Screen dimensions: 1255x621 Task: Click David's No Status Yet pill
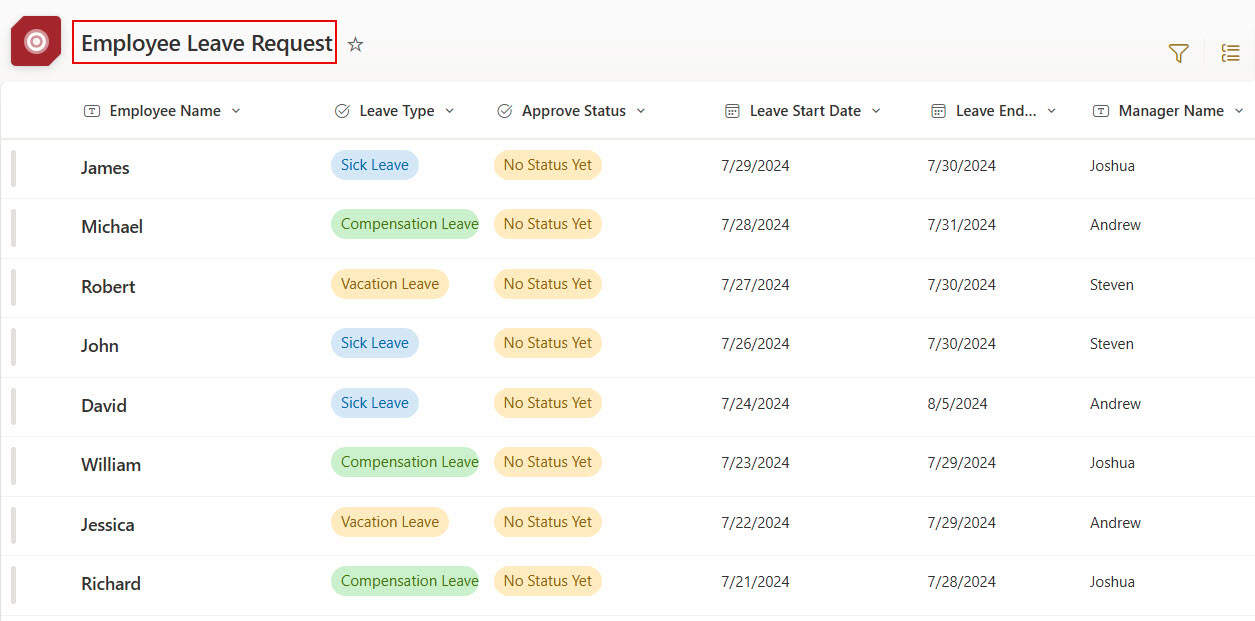pyautogui.click(x=548, y=403)
